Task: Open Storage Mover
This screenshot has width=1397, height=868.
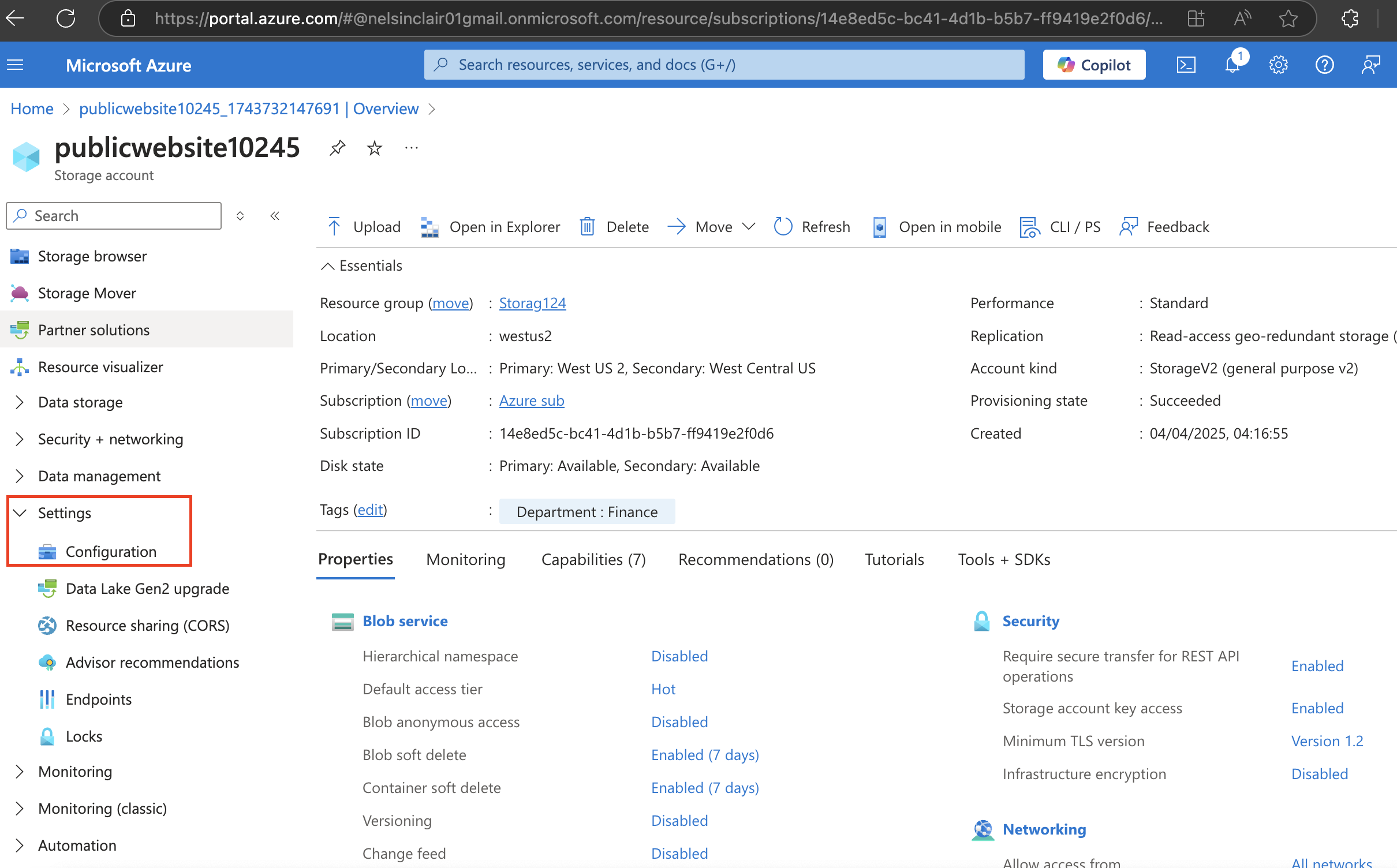Action: 87,293
